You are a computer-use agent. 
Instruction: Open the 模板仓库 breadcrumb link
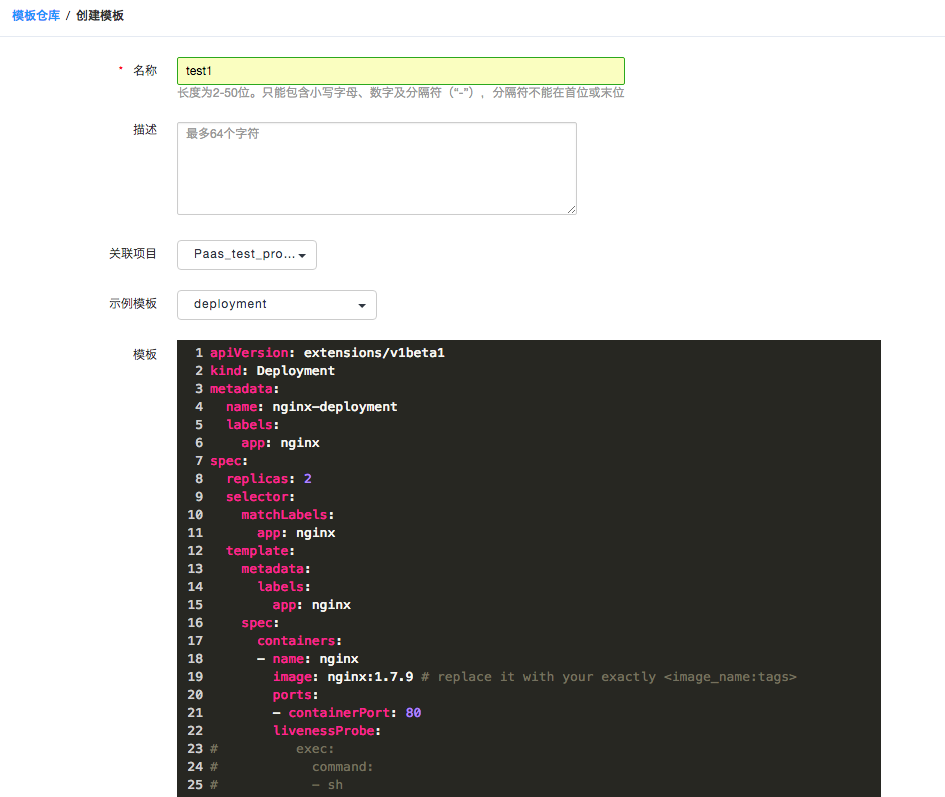36,15
